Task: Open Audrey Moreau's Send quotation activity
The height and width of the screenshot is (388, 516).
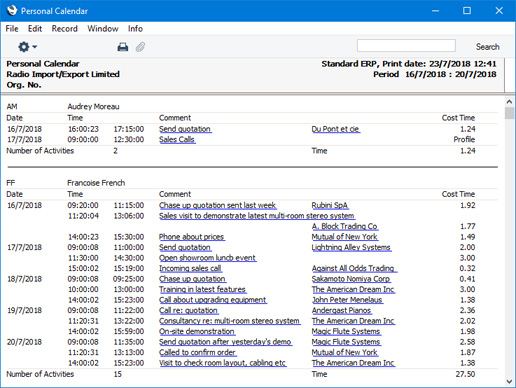Action: coord(185,129)
